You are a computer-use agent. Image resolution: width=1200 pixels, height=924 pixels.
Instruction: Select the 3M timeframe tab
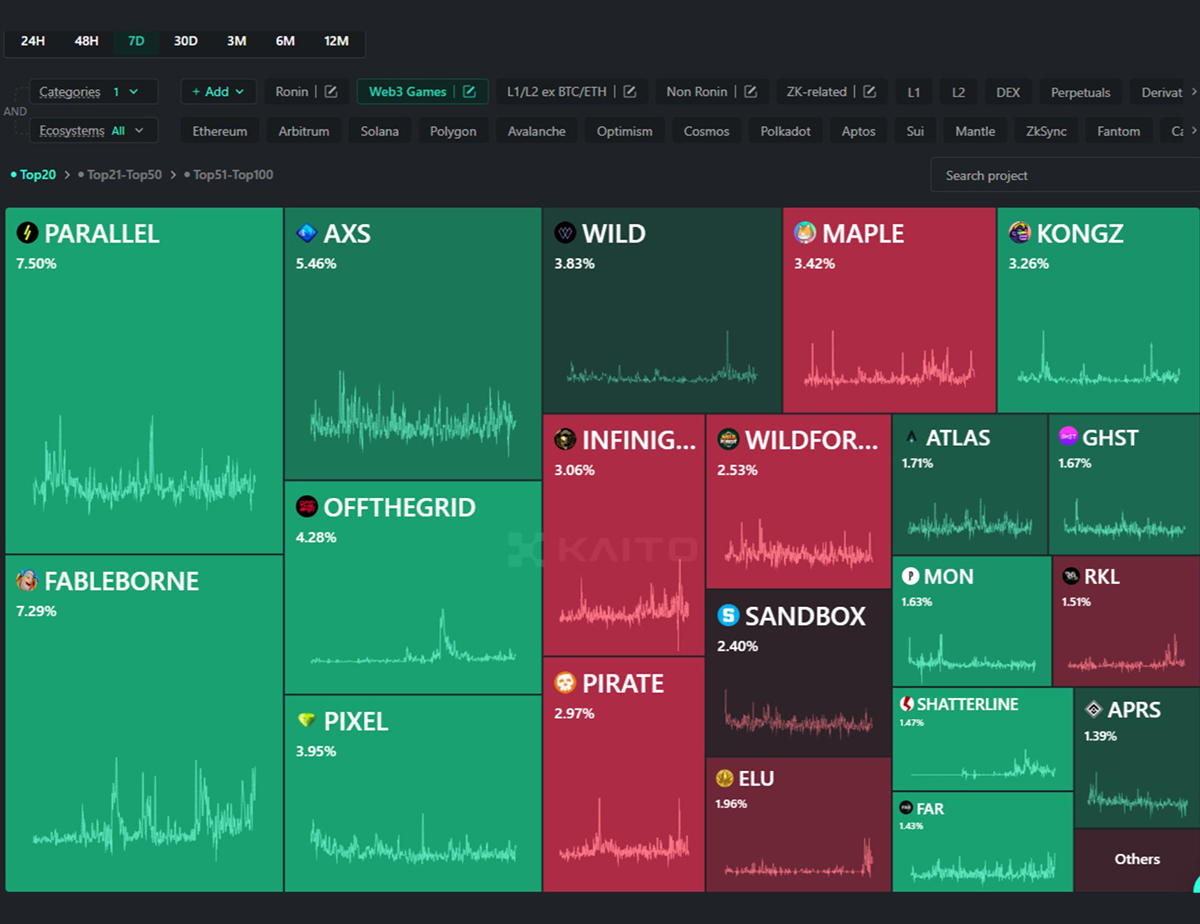click(x=236, y=41)
